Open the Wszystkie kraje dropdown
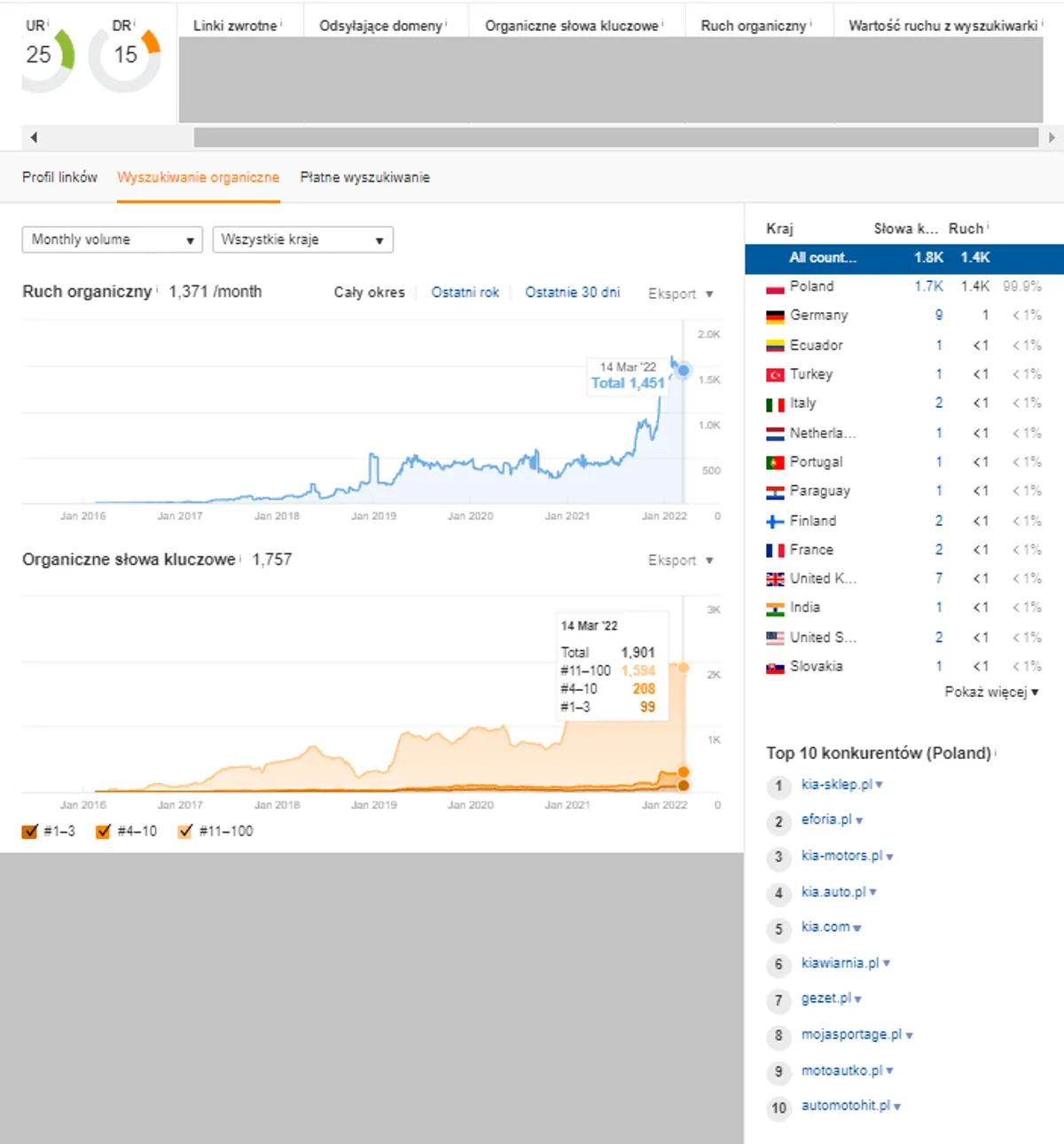 click(x=302, y=239)
